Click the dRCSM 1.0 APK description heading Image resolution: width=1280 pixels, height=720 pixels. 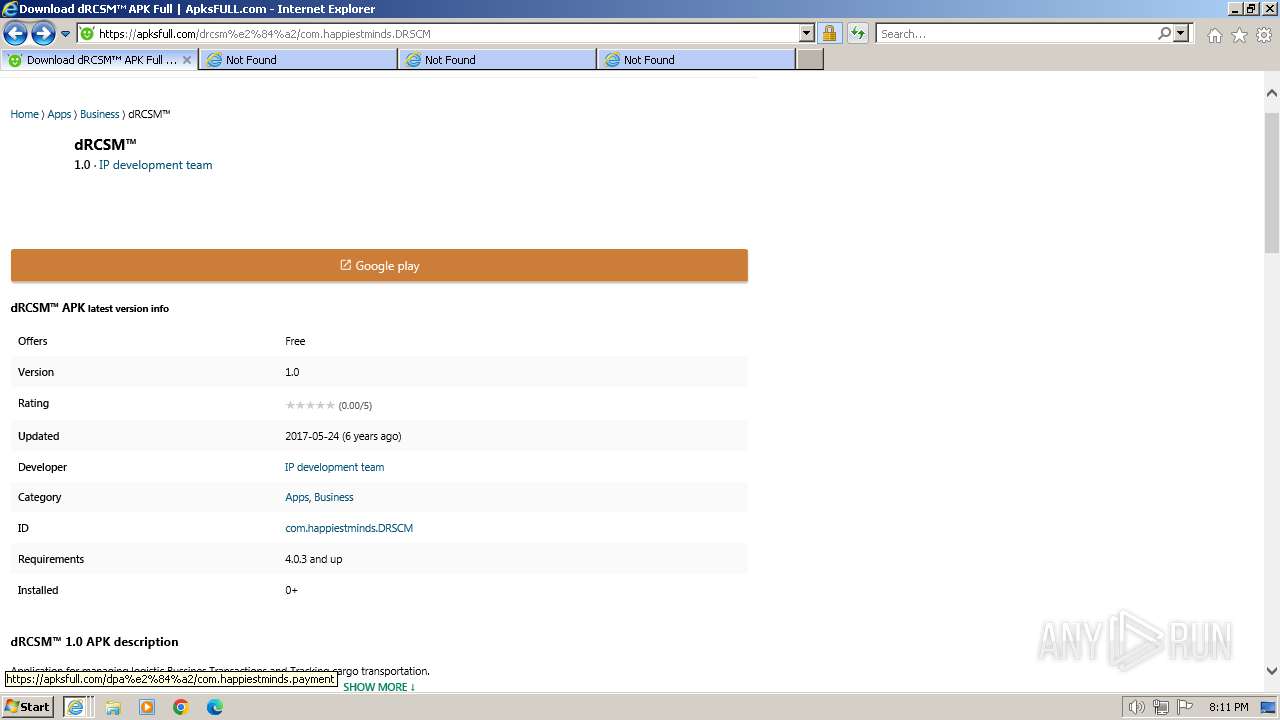click(94, 642)
